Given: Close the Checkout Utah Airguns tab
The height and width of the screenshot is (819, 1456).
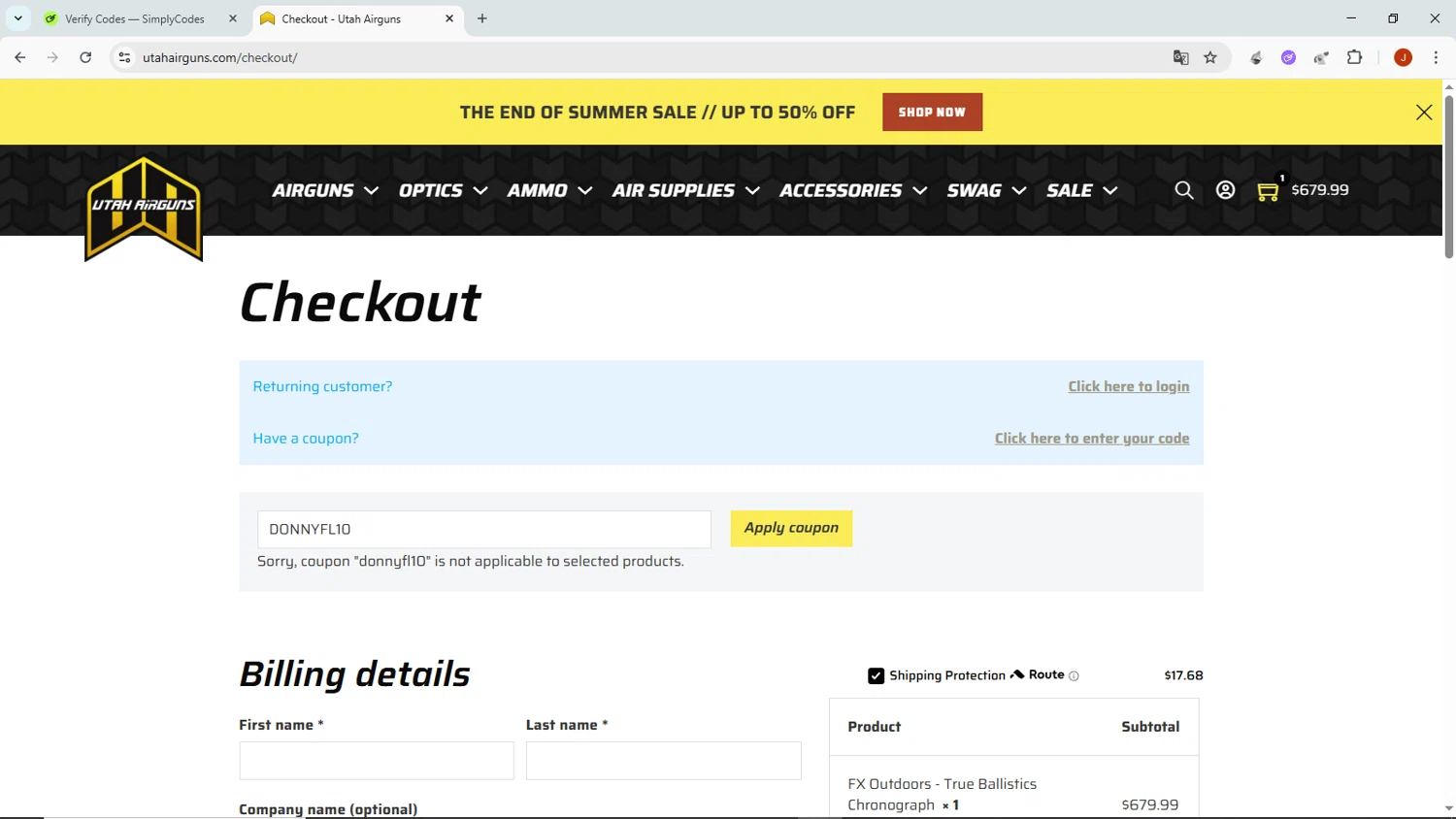Looking at the screenshot, I should (449, 18).
